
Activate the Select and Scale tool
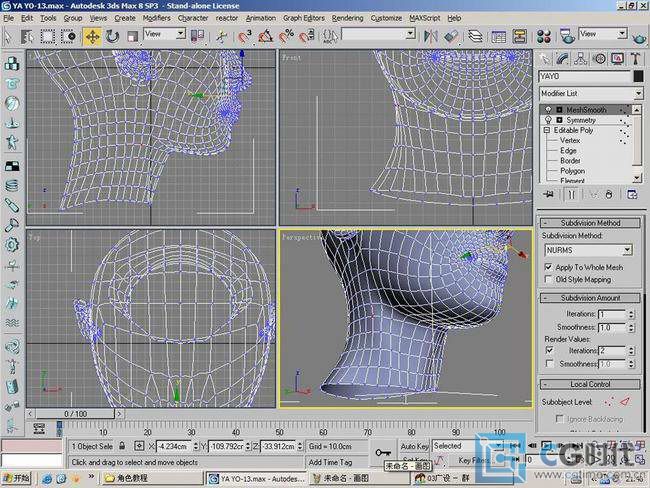point(132,36)
